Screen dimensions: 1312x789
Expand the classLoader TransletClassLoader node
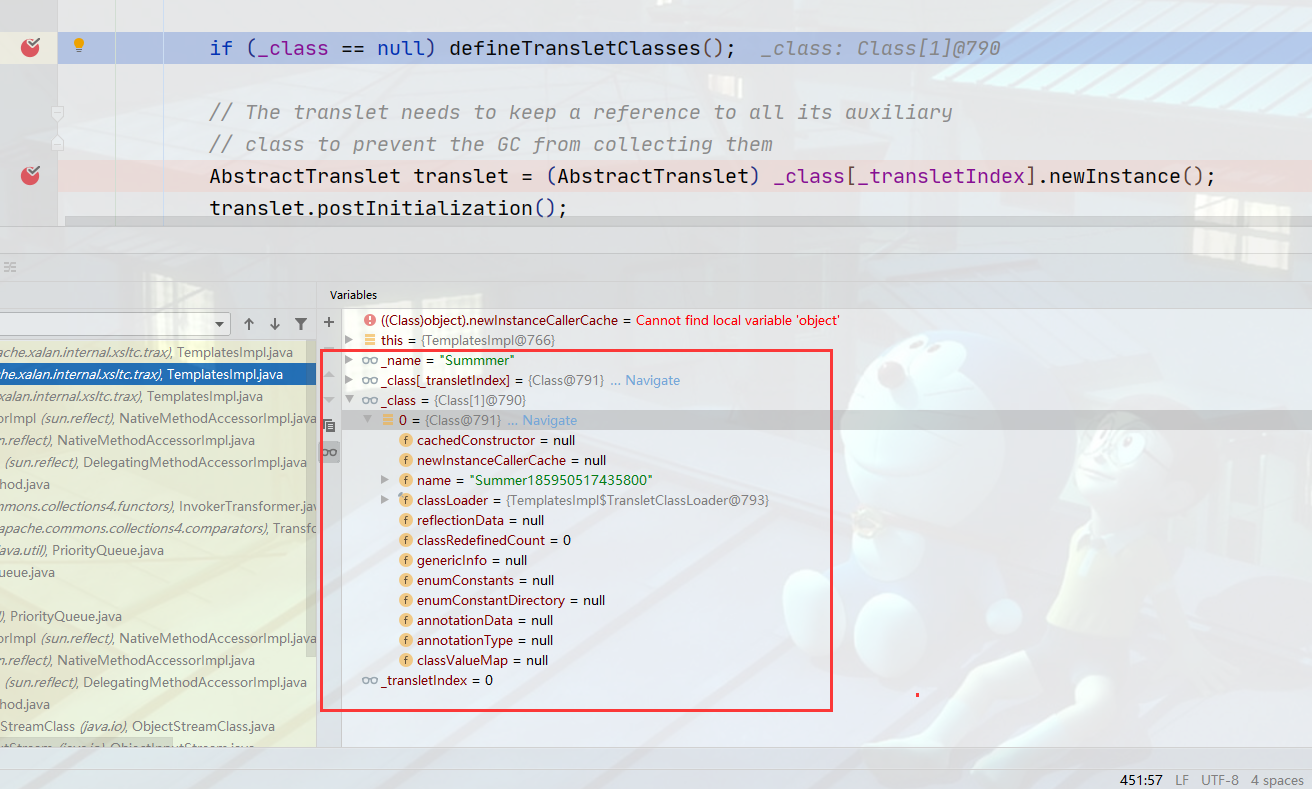click(385, 500)
